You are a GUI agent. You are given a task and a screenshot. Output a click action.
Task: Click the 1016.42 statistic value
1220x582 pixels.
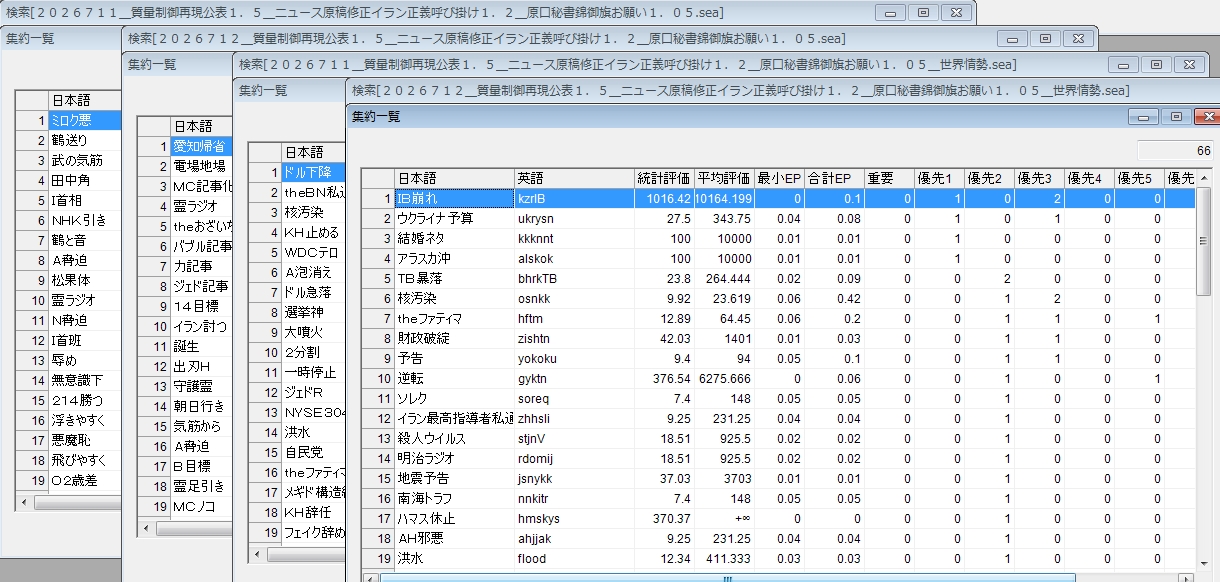pos(664,198)
